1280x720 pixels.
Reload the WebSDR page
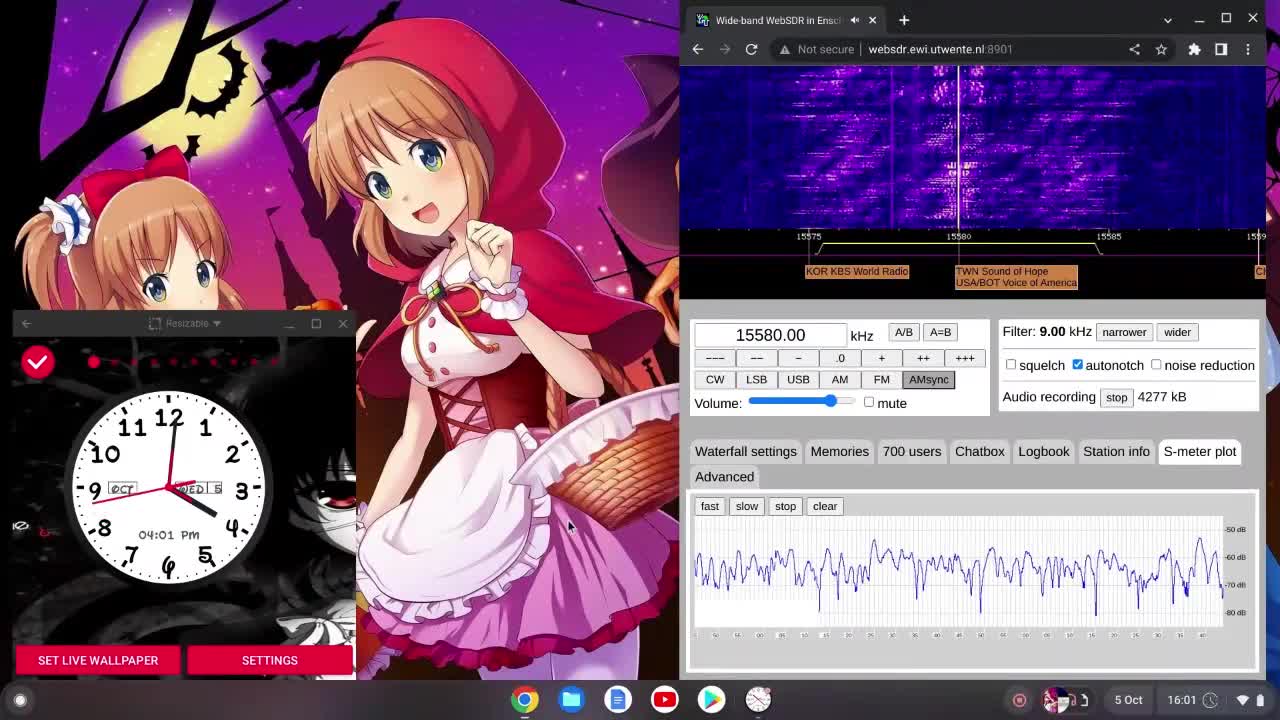751,49
